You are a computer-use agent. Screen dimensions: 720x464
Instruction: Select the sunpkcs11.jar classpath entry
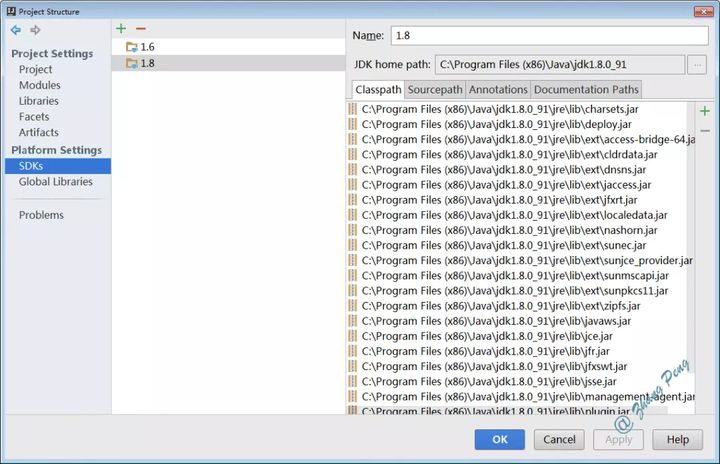(x=515, y=291)
